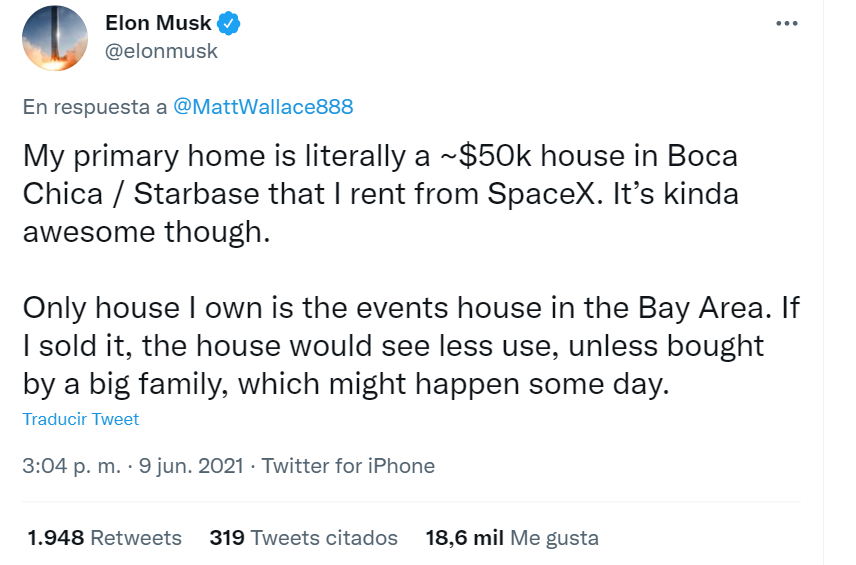
Task: Show the Me gusta likes list
Action: coord(554,538)
